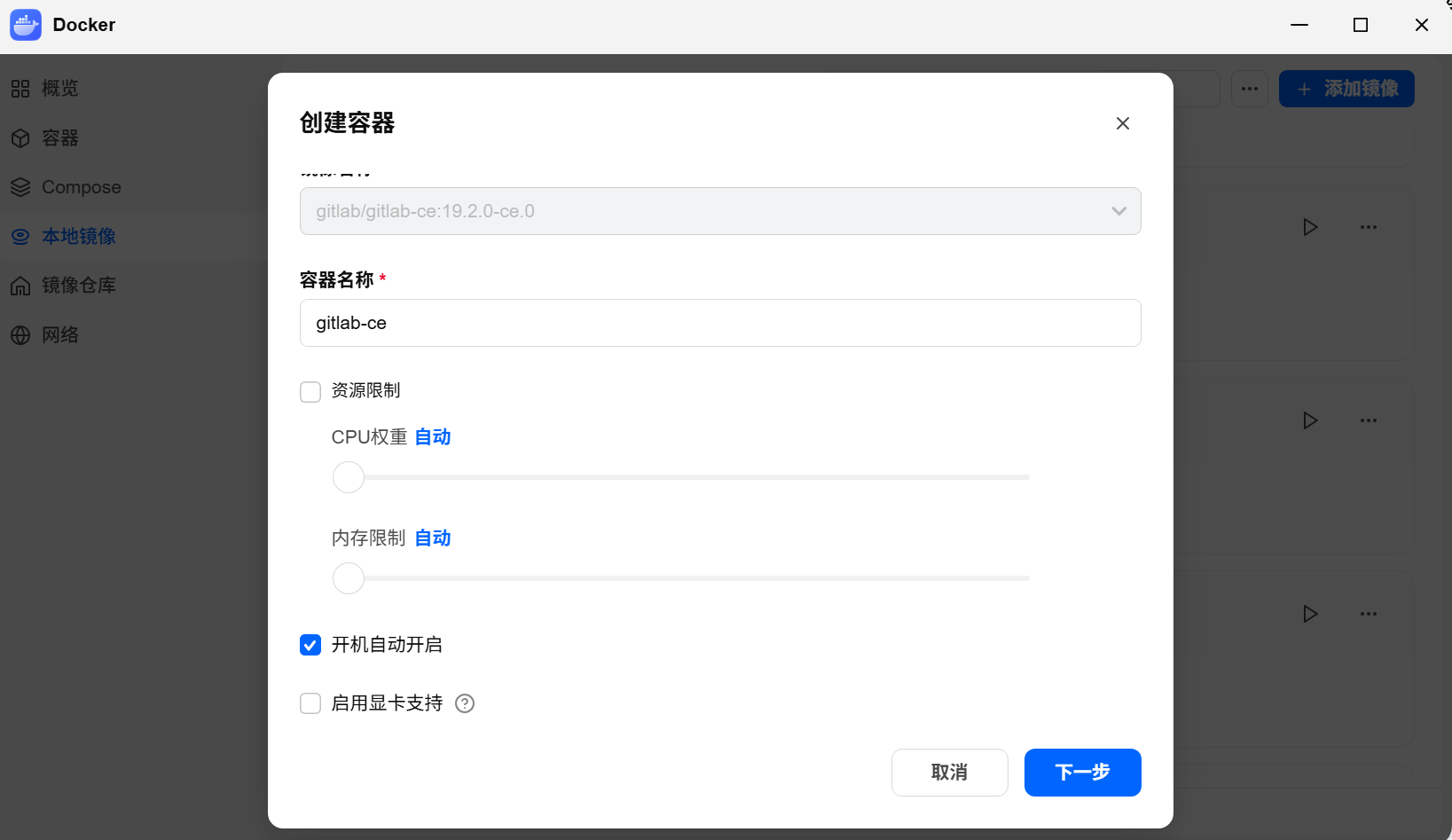Enable the 资源限制 checkbox

click(310, 391)
